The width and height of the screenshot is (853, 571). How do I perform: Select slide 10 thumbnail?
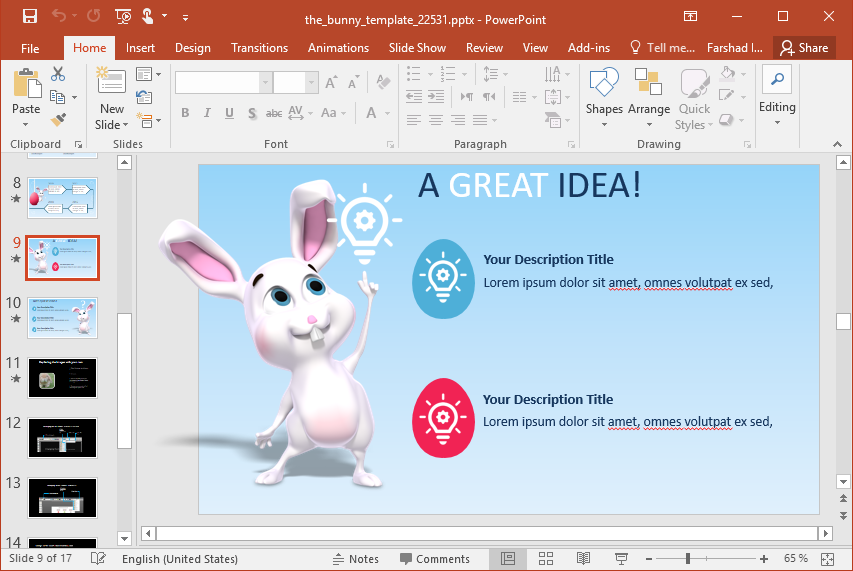click(62, 318)
